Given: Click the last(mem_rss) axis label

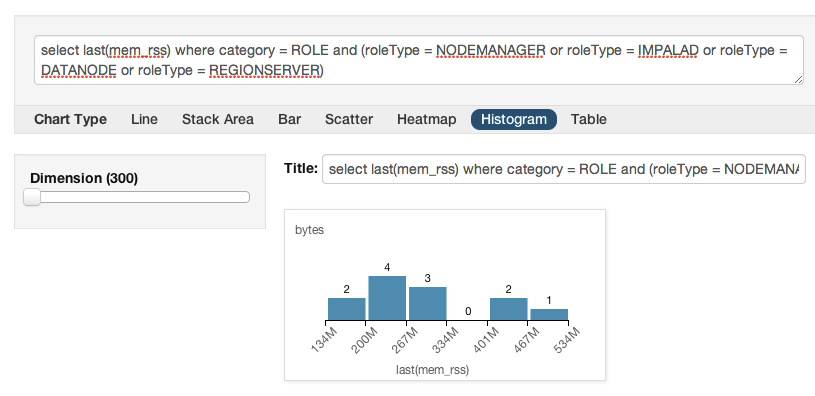Looking at the screenshot, I should tap(432, 369).
